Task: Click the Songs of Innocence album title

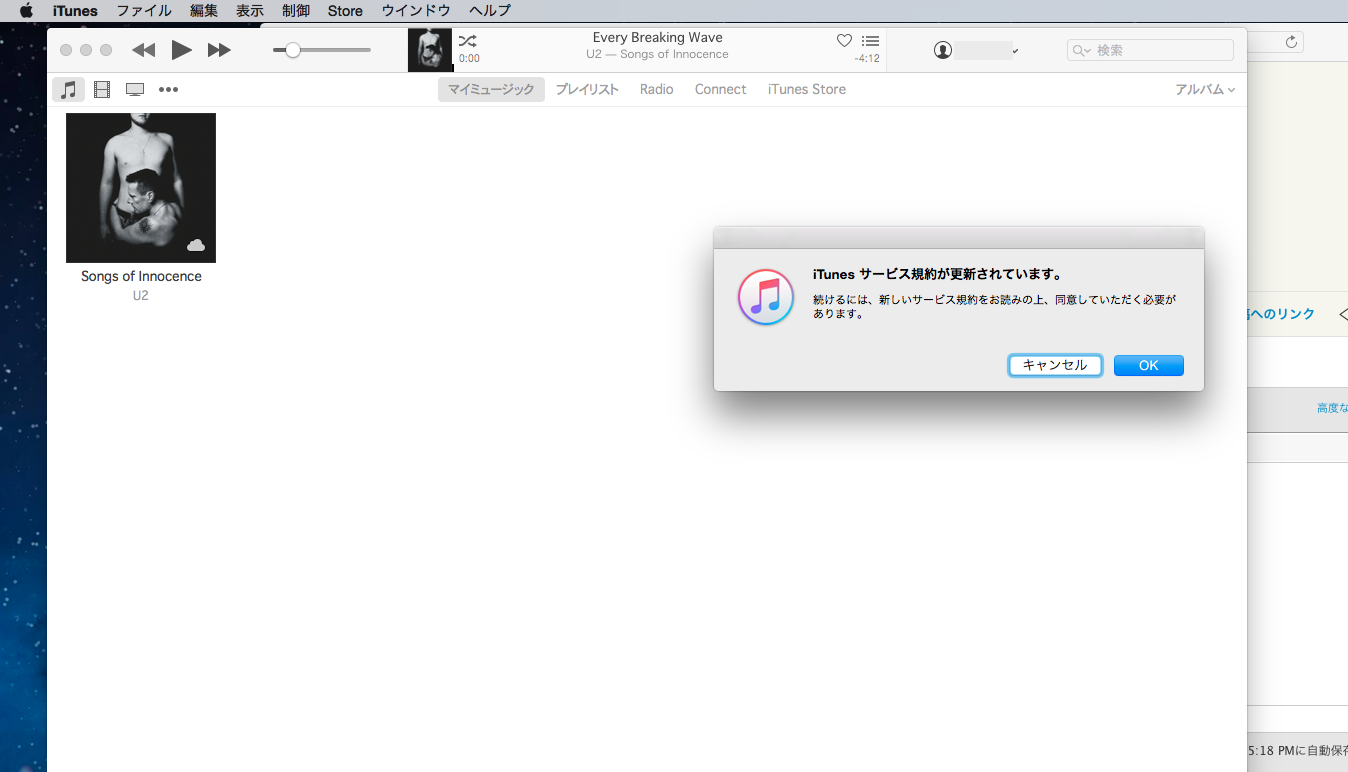Action: point(141,276)
